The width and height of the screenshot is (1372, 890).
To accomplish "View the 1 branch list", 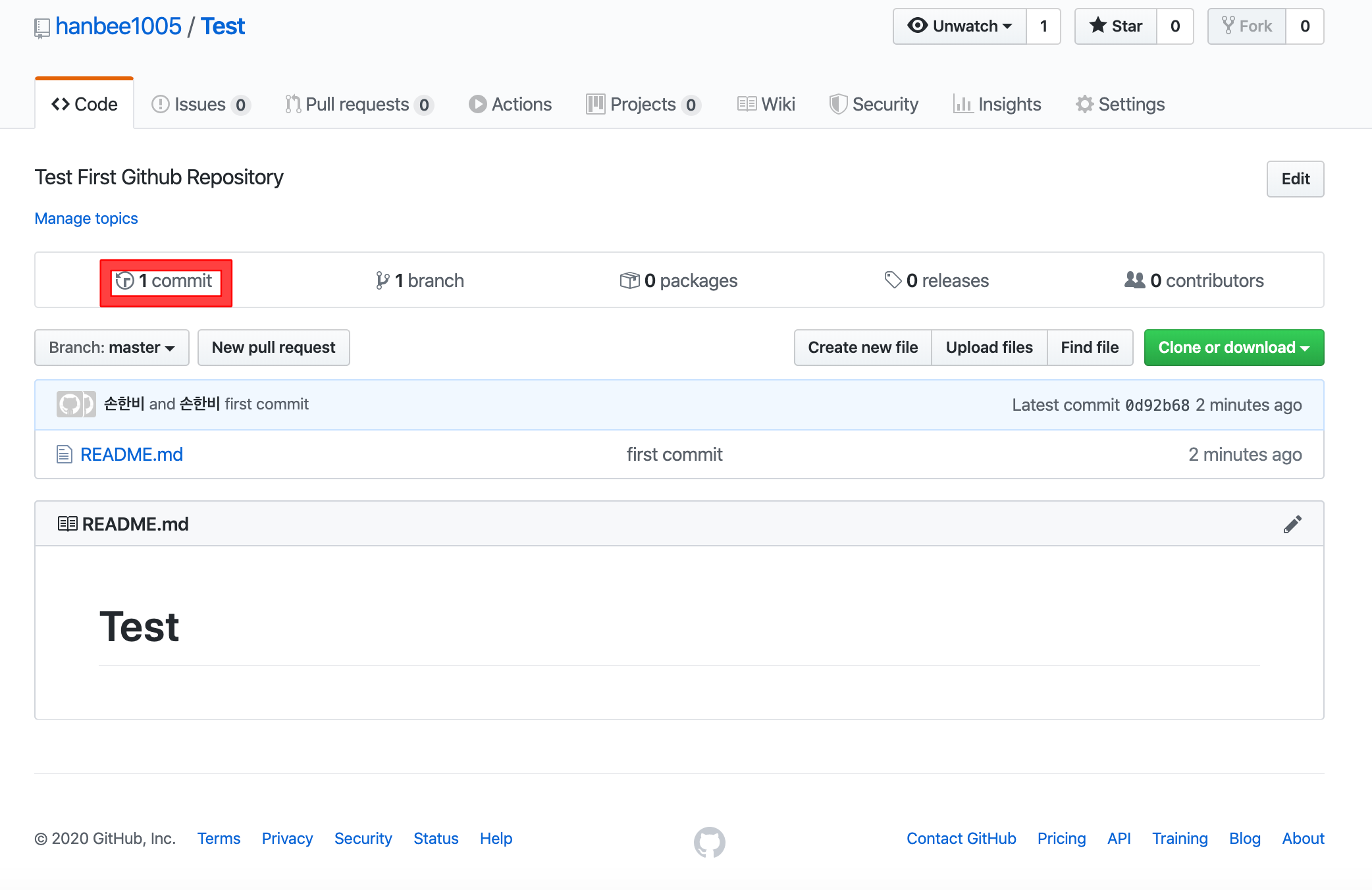I will point(420,281).
